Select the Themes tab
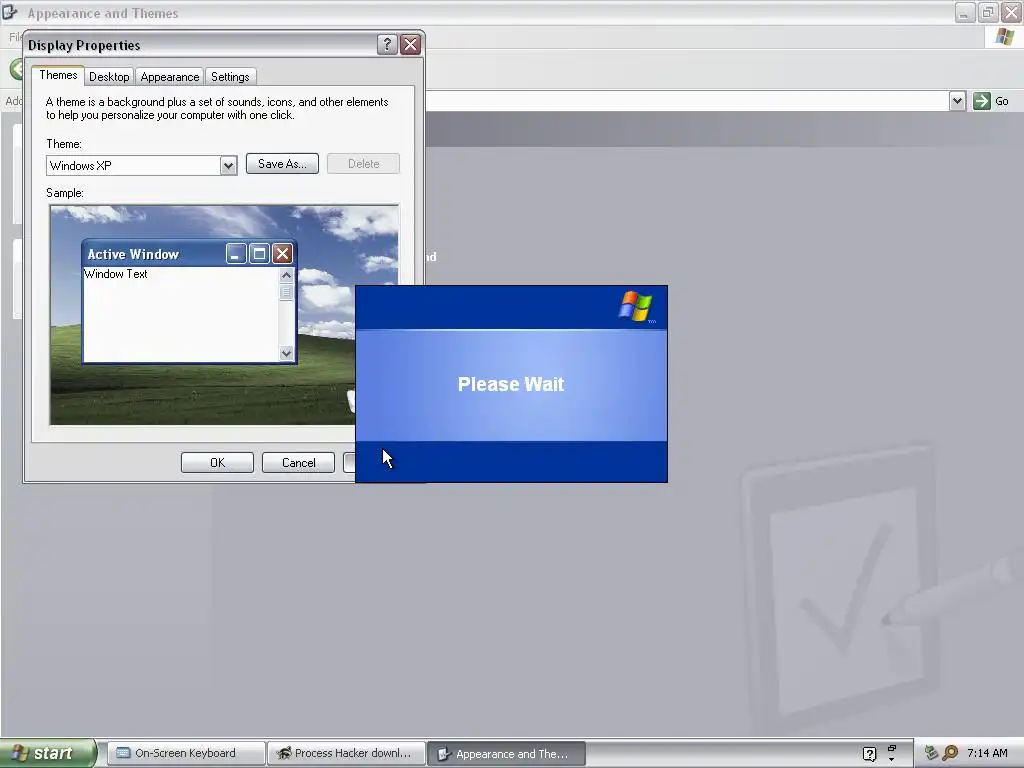 coord(58,75)
